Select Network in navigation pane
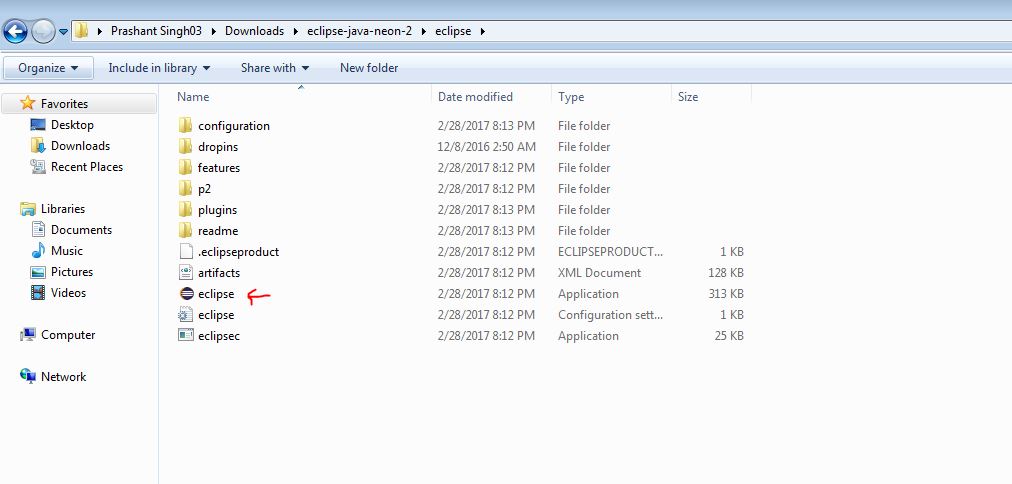 point(63,377)
